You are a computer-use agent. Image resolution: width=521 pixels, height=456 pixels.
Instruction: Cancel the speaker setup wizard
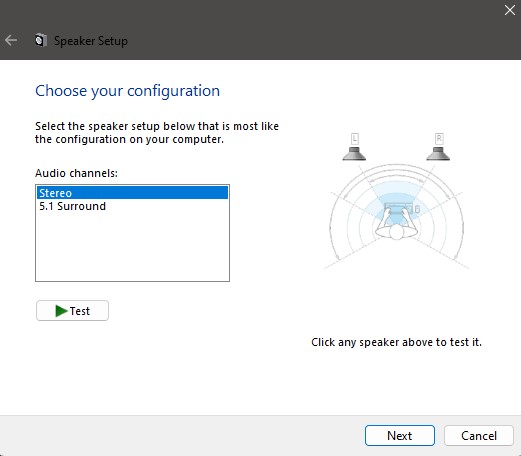click(479, 435)
